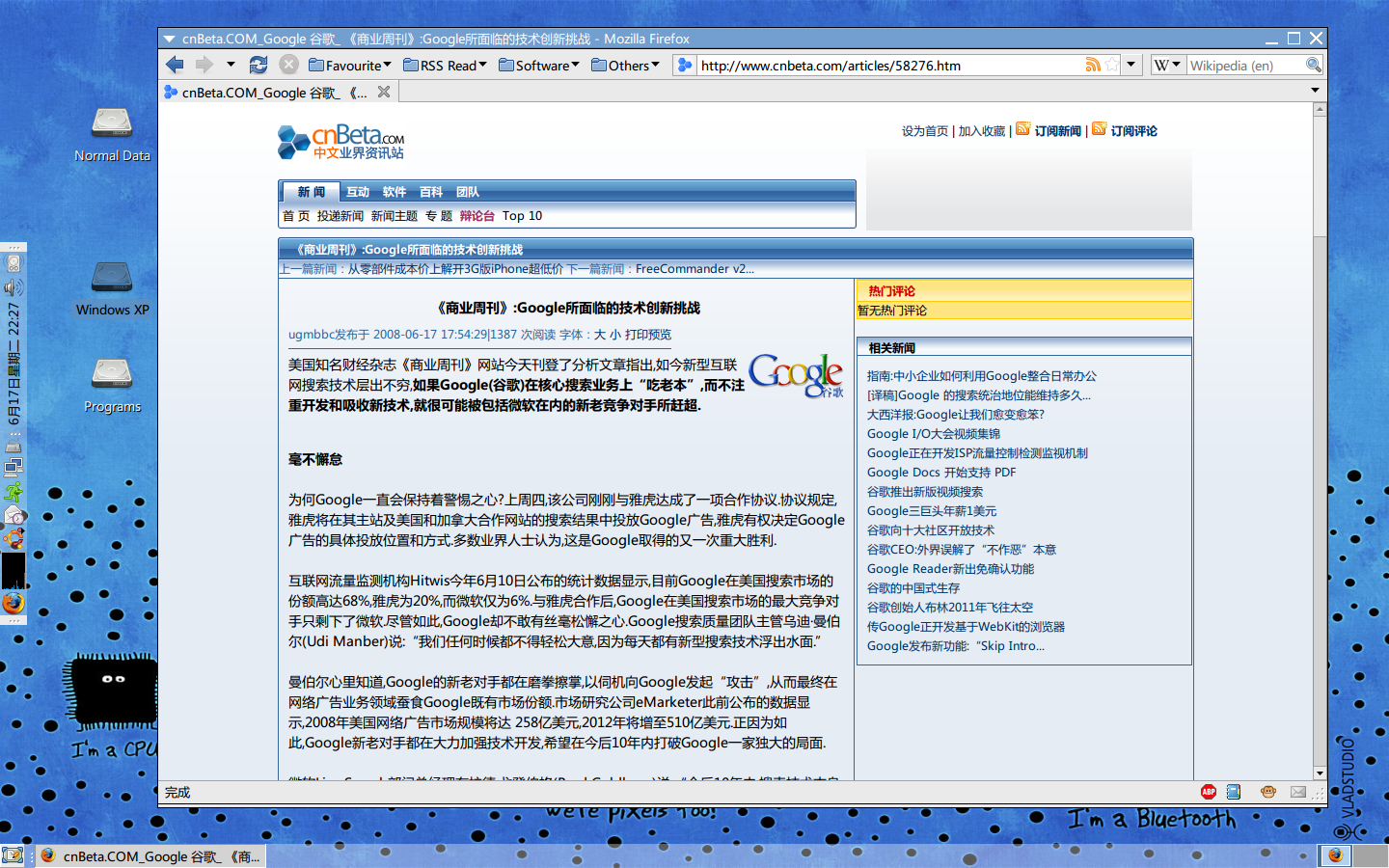Open related news 谷歌的中国式生存

[x=912, y=588]
